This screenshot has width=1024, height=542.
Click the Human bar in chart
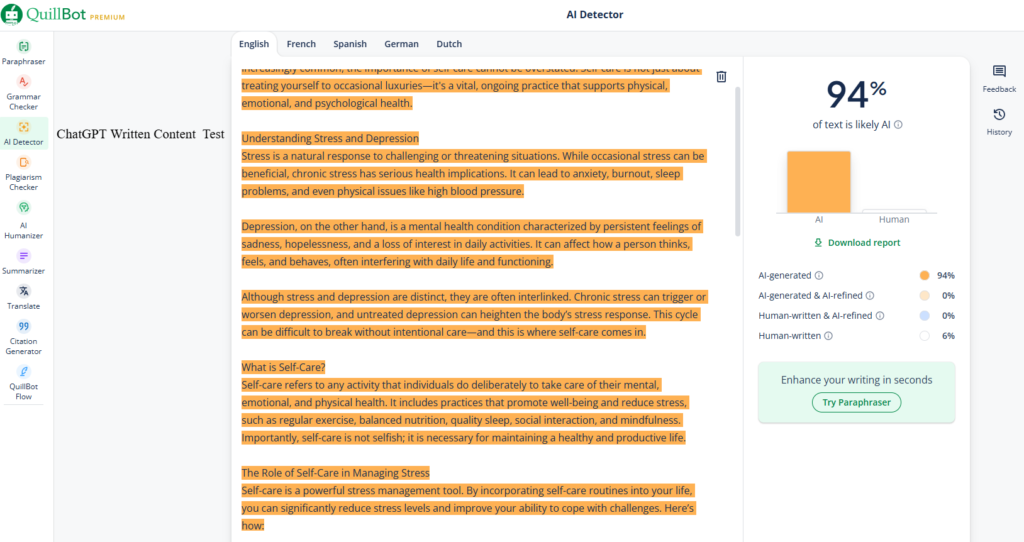click(x=894, y=211)
